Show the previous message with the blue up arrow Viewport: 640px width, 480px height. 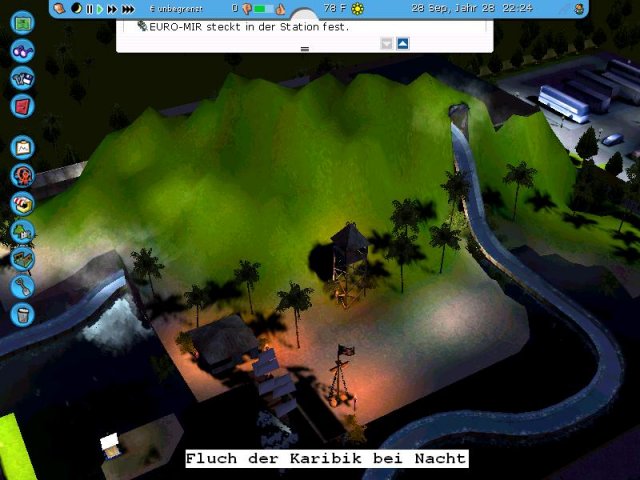tap(403, 43)
